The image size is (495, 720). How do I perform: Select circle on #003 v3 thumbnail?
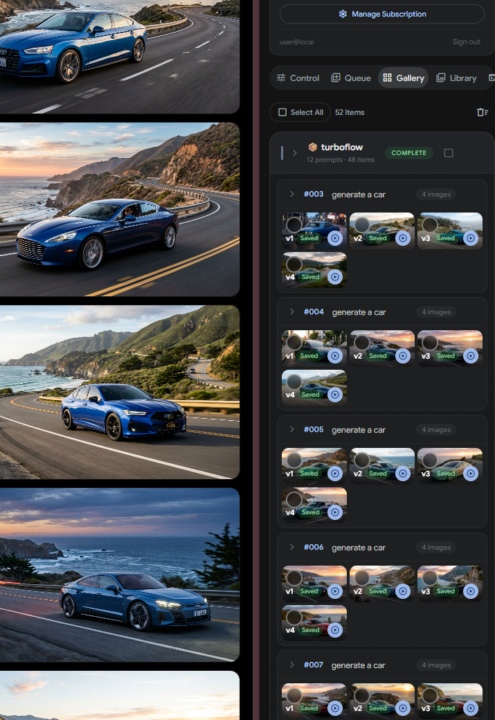tap(430, 225)
